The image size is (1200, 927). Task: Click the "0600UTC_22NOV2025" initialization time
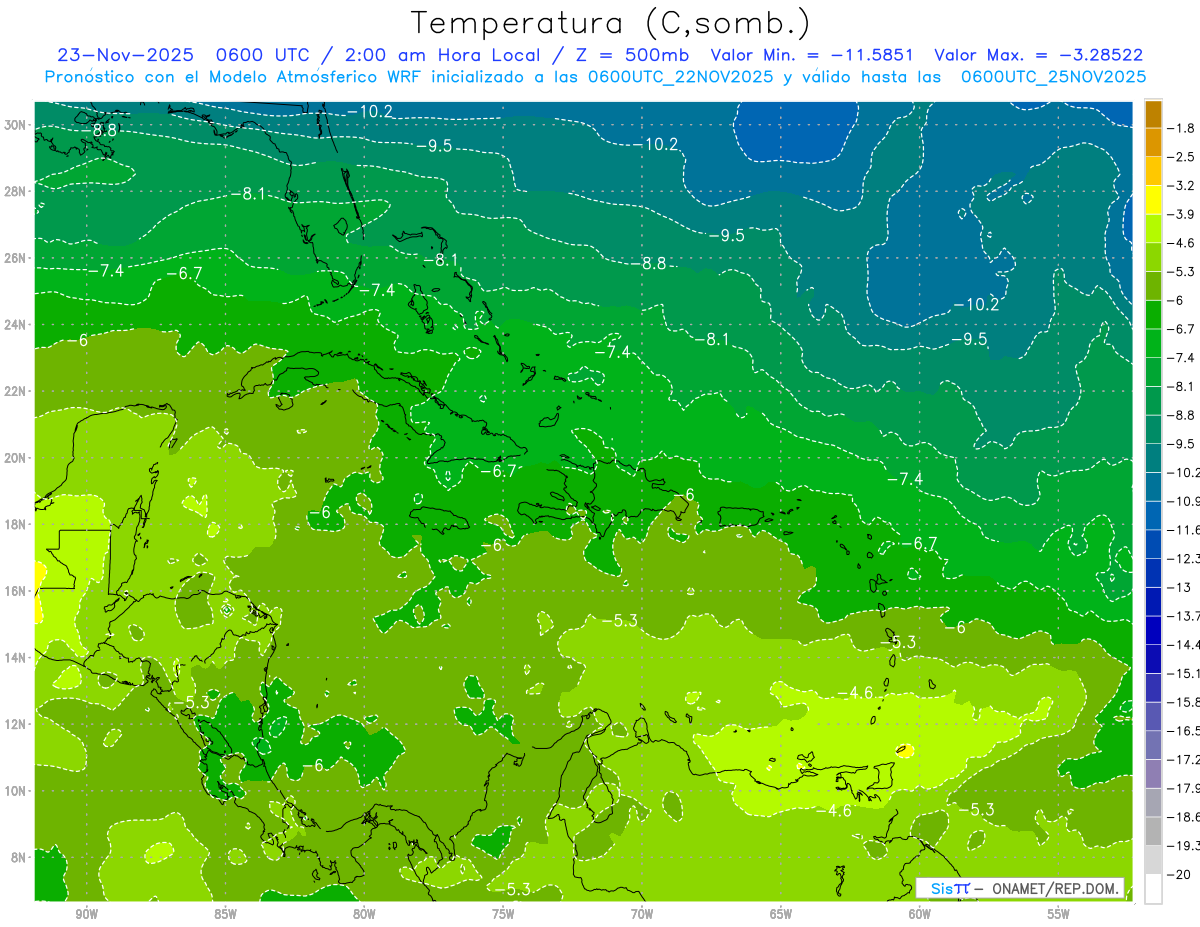point(681,77)
